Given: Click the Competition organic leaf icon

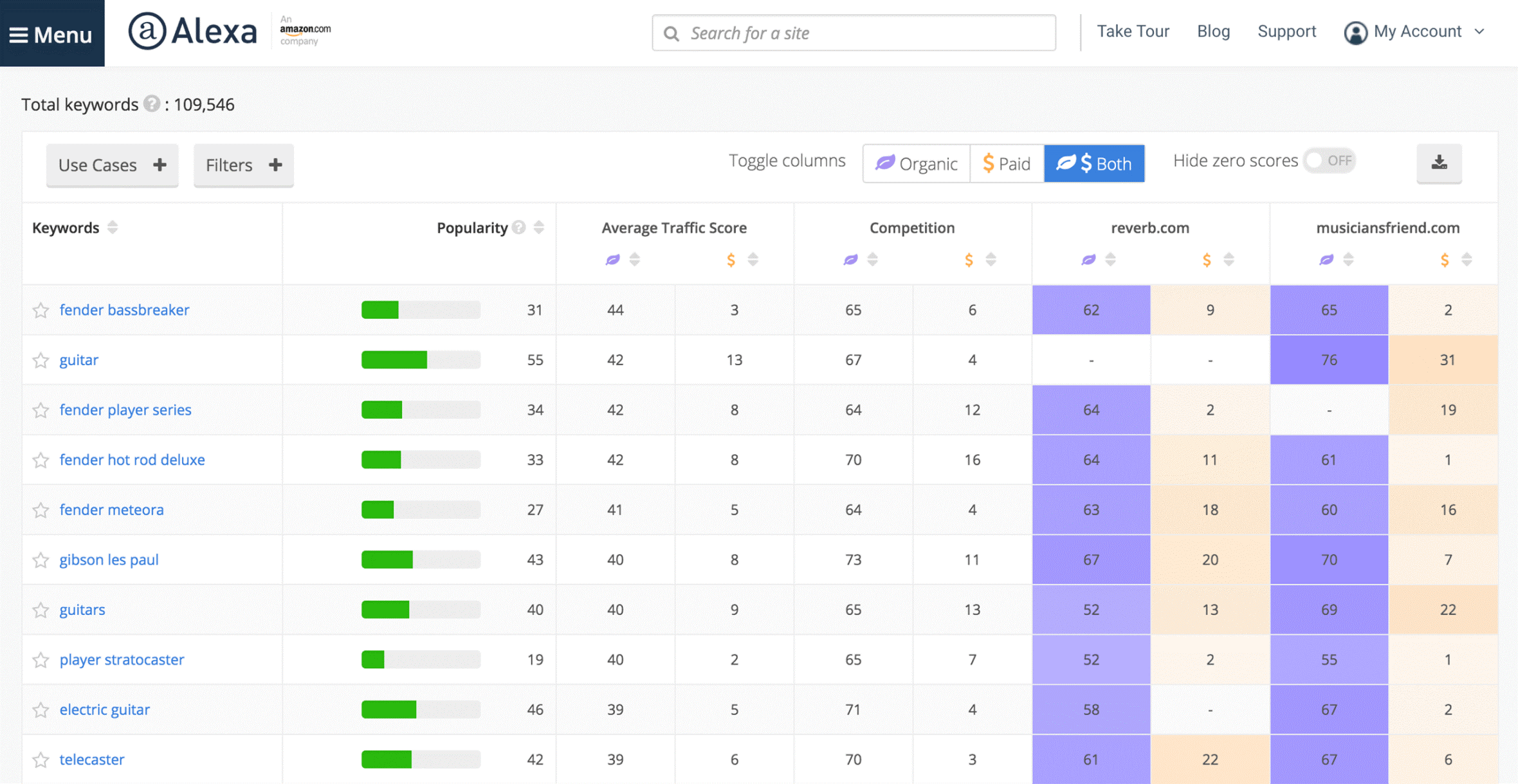Looking at the screenshot, I should [x=850, y=259].
